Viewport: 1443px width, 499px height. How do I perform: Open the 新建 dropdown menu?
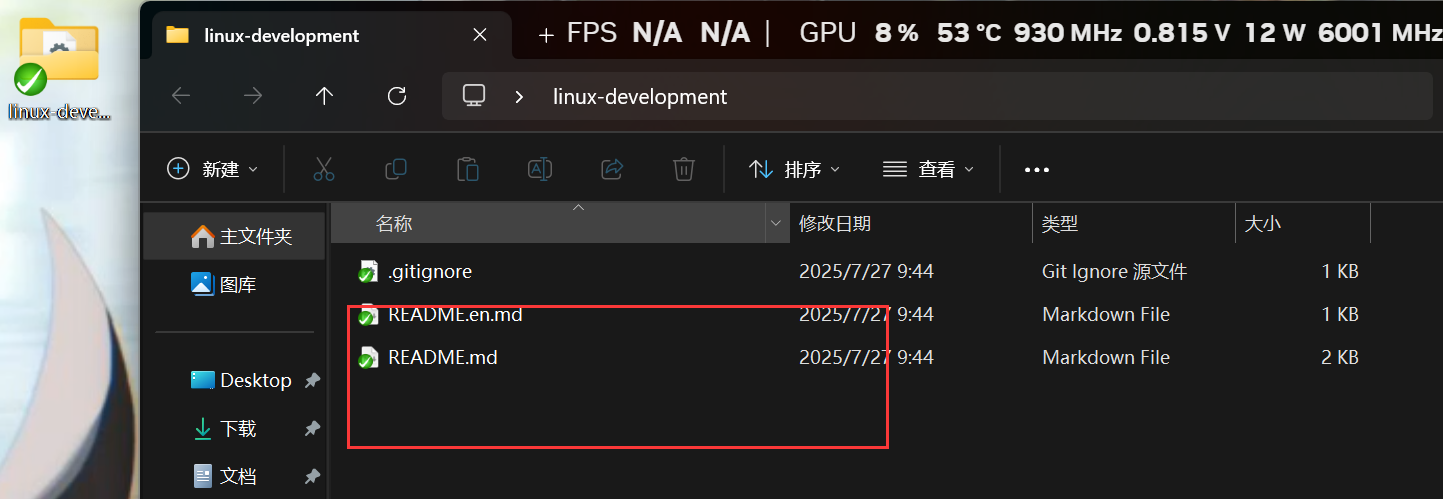tap(213, 169)
